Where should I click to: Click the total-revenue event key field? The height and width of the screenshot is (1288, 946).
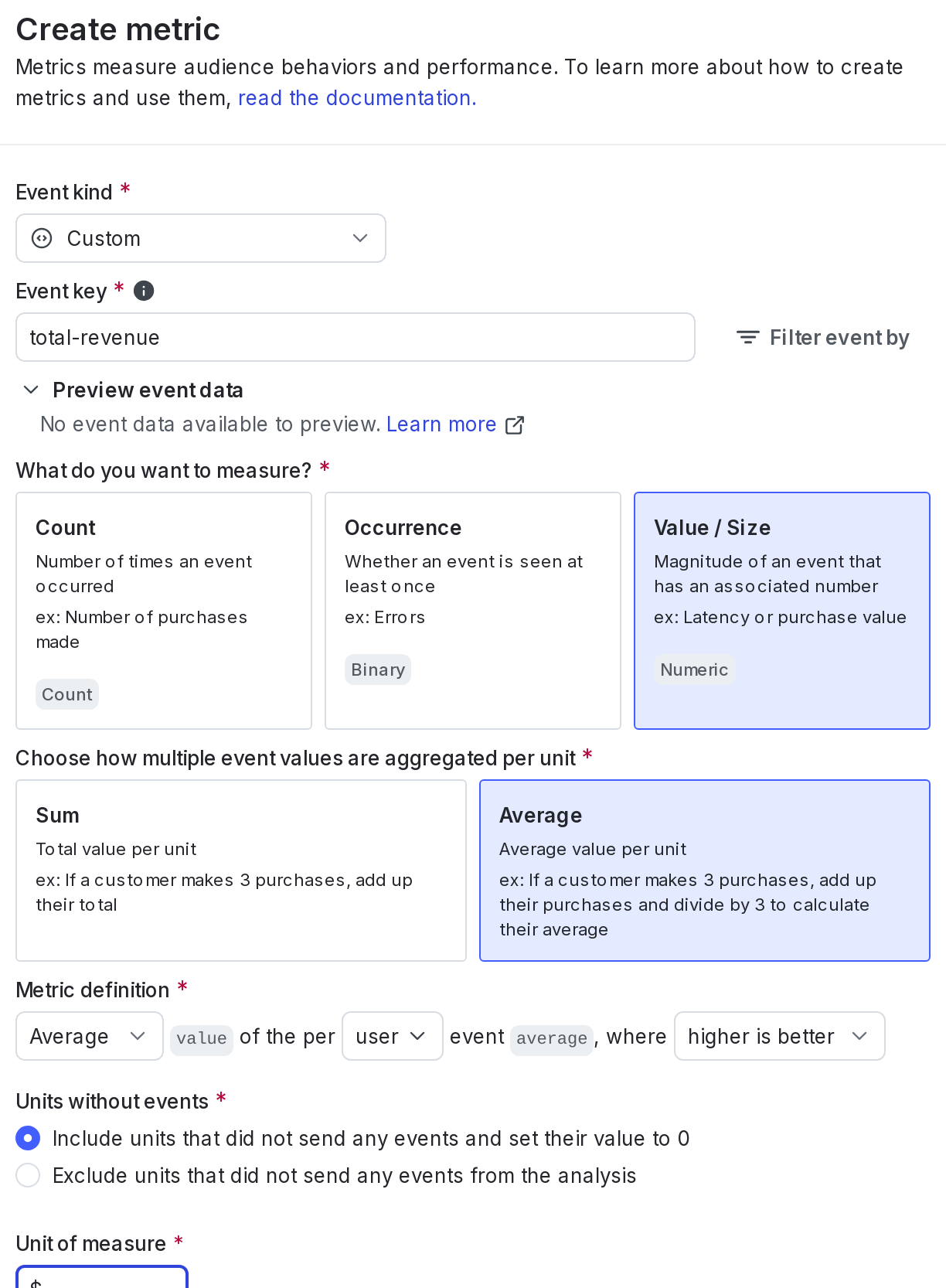point(355,337)
